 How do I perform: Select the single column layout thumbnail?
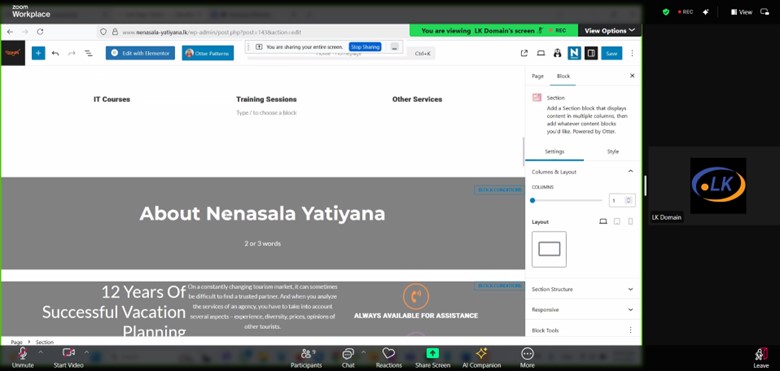pos(549,249)
